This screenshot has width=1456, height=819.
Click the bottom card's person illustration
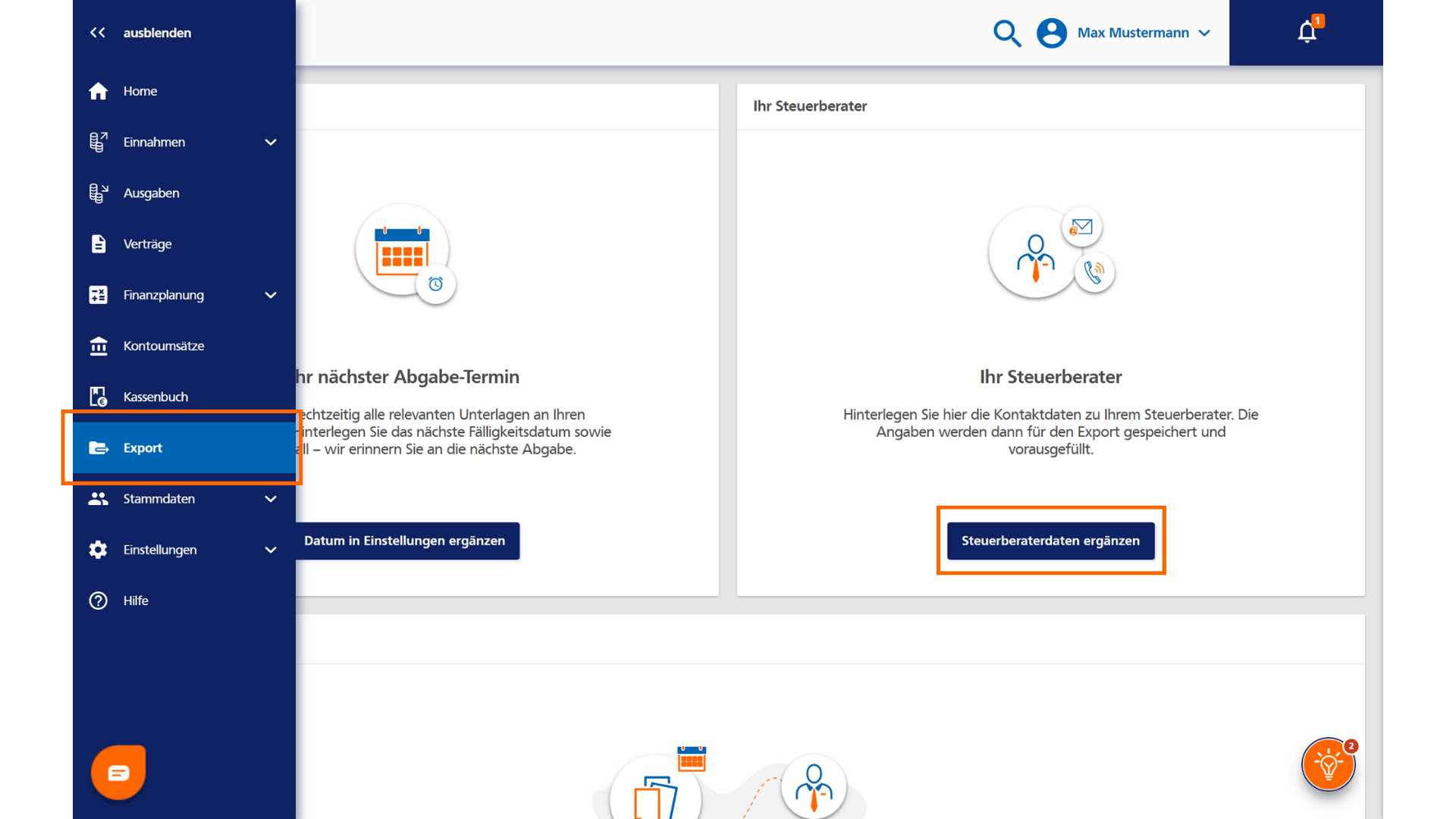[x=814, y=787]
